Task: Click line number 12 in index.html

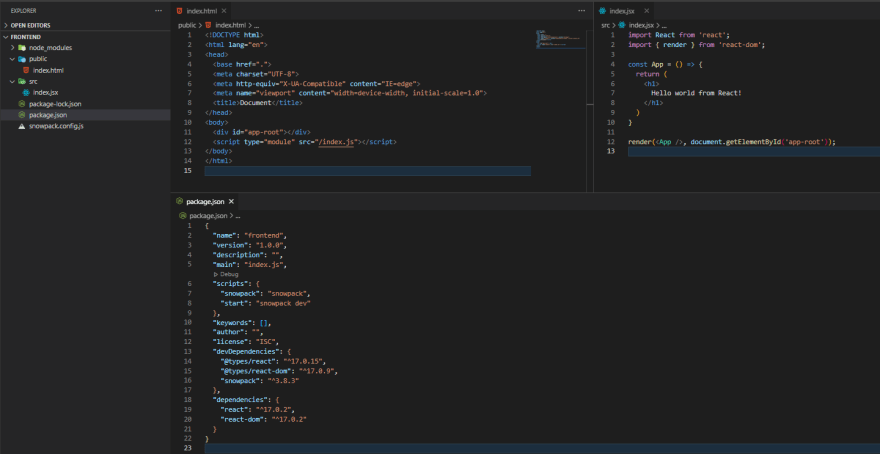Action: point(190,143)
